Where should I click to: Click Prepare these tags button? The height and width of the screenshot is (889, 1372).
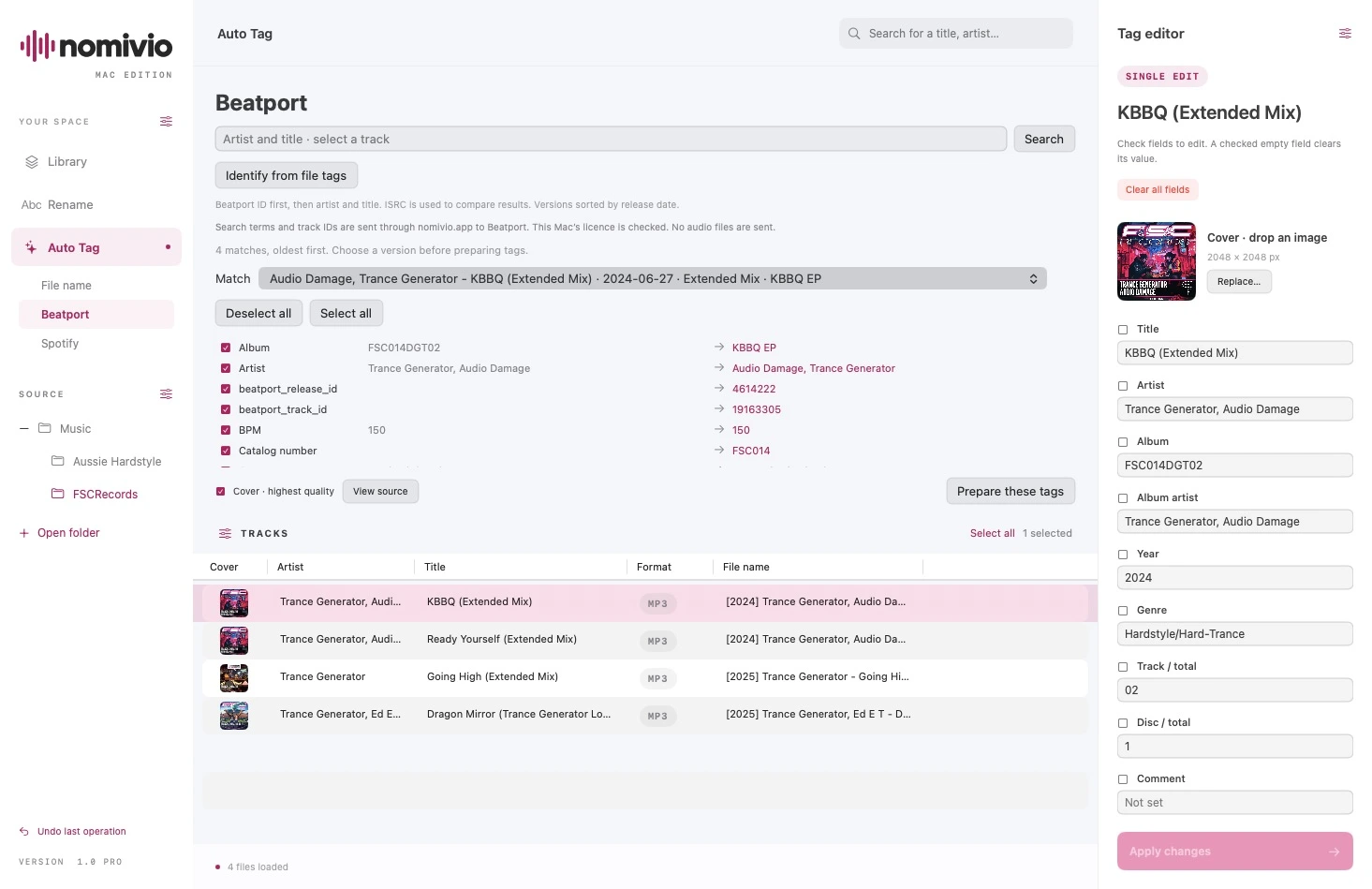coord(1011,491)
